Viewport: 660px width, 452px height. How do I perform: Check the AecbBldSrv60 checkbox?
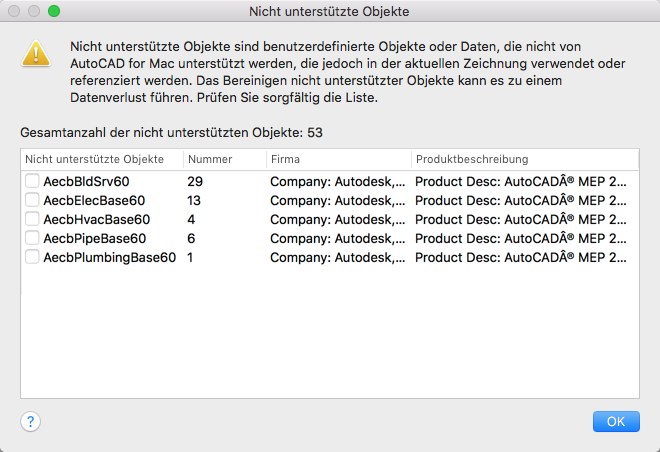pyautogui.click(x=33, y=181)
